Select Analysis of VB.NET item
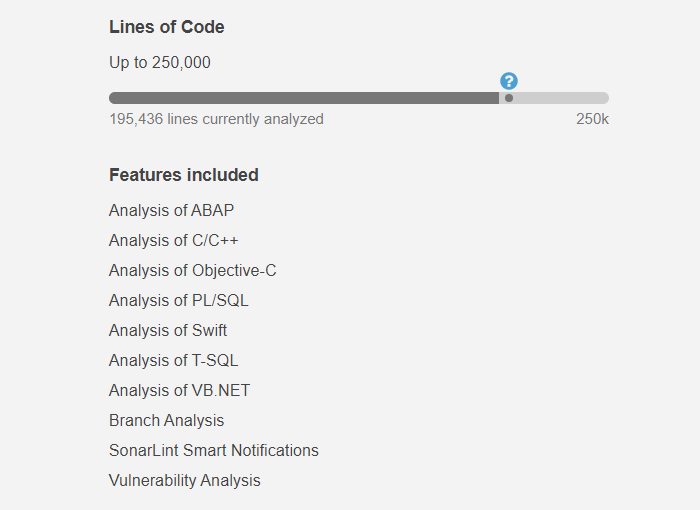This screenshot has height=510, width=700. click(180, 390)
